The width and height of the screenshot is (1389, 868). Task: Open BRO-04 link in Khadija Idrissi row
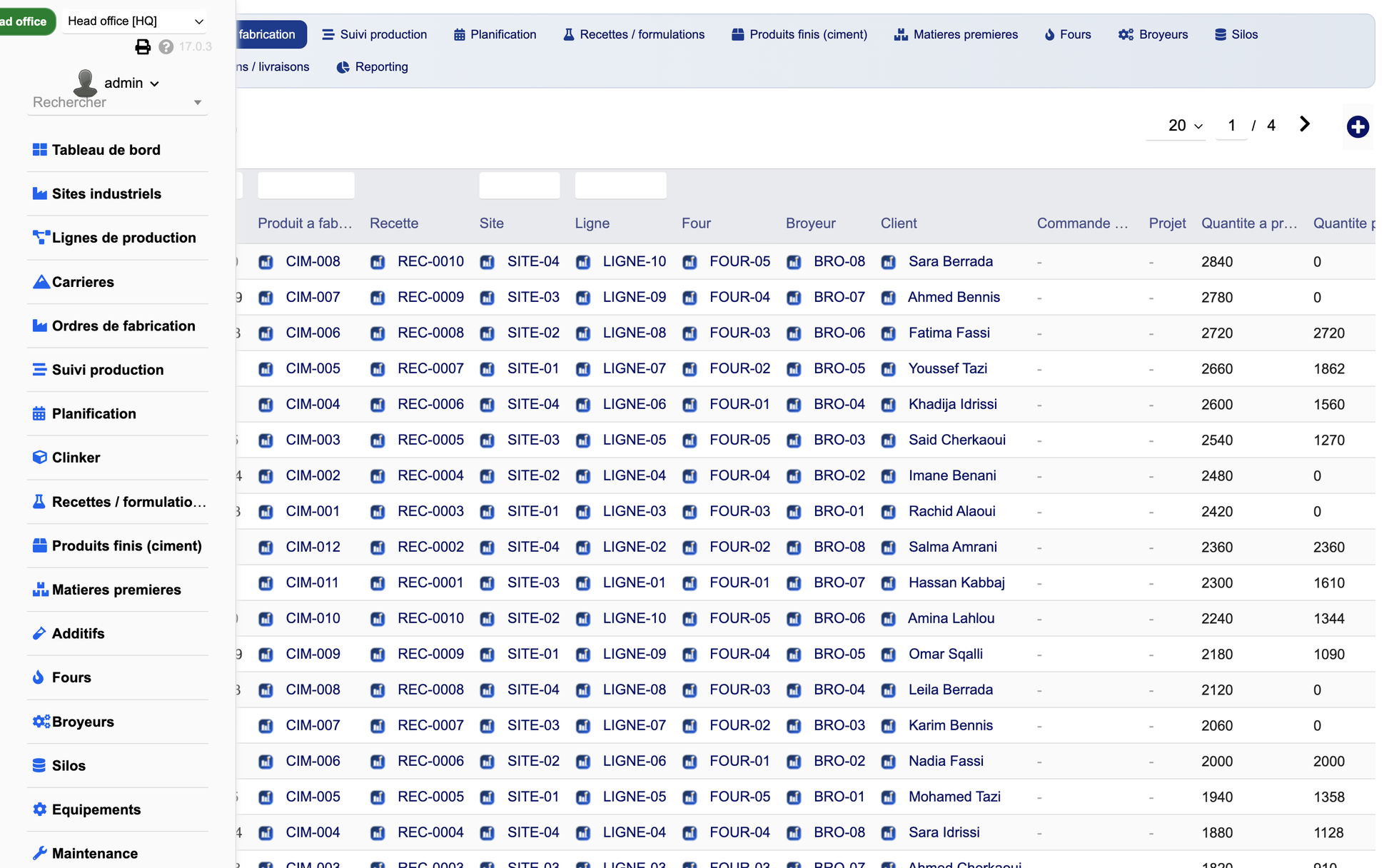[839, 404]
